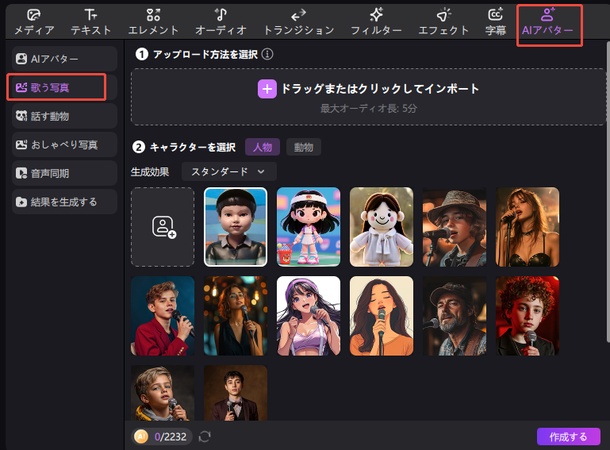Select the bearded man in cap character
610x450 pixels.
click(x=454, y=316)
